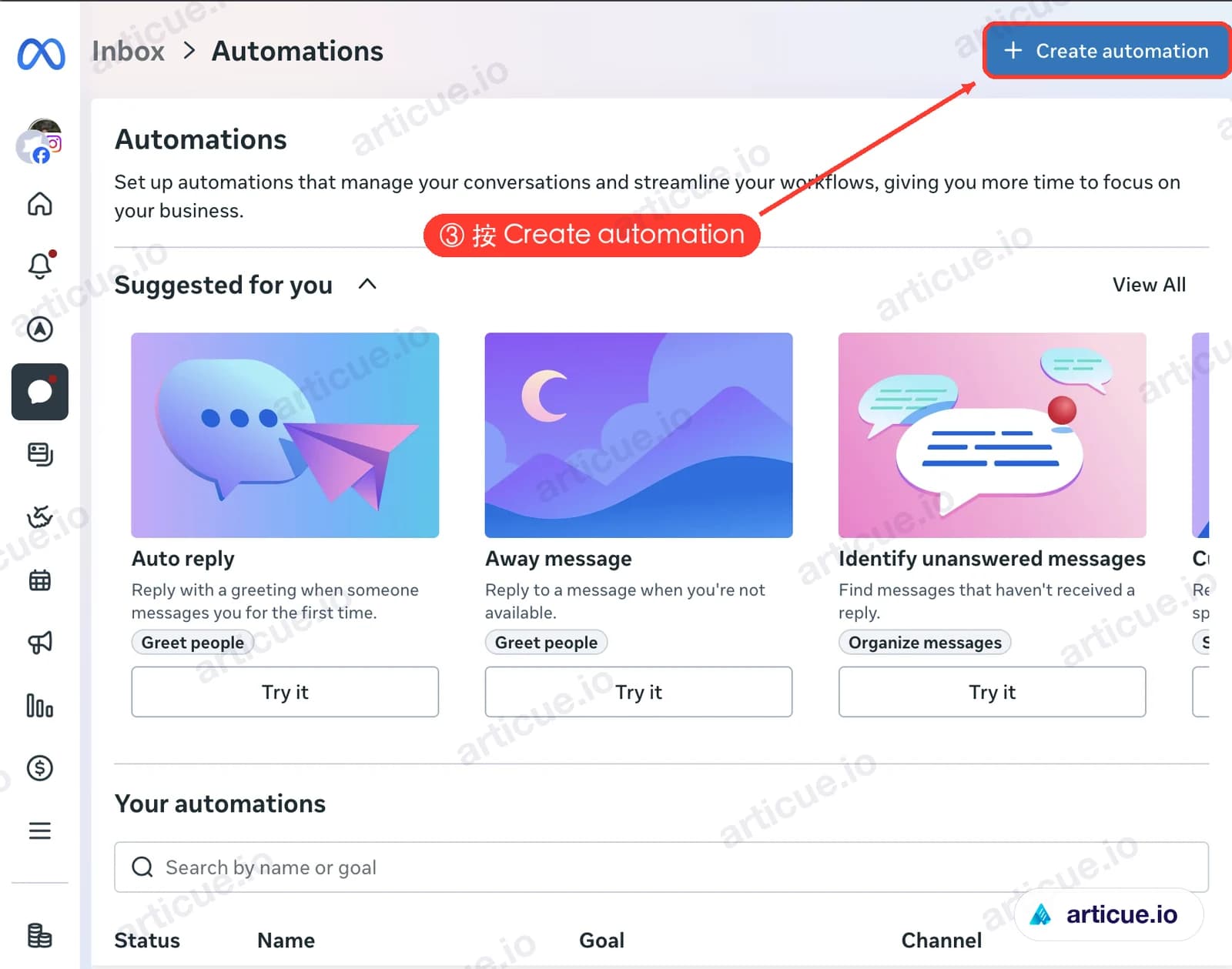Open the Auto reply illustration thumbnail
The image size is (1232, 969).
[285, 435]
